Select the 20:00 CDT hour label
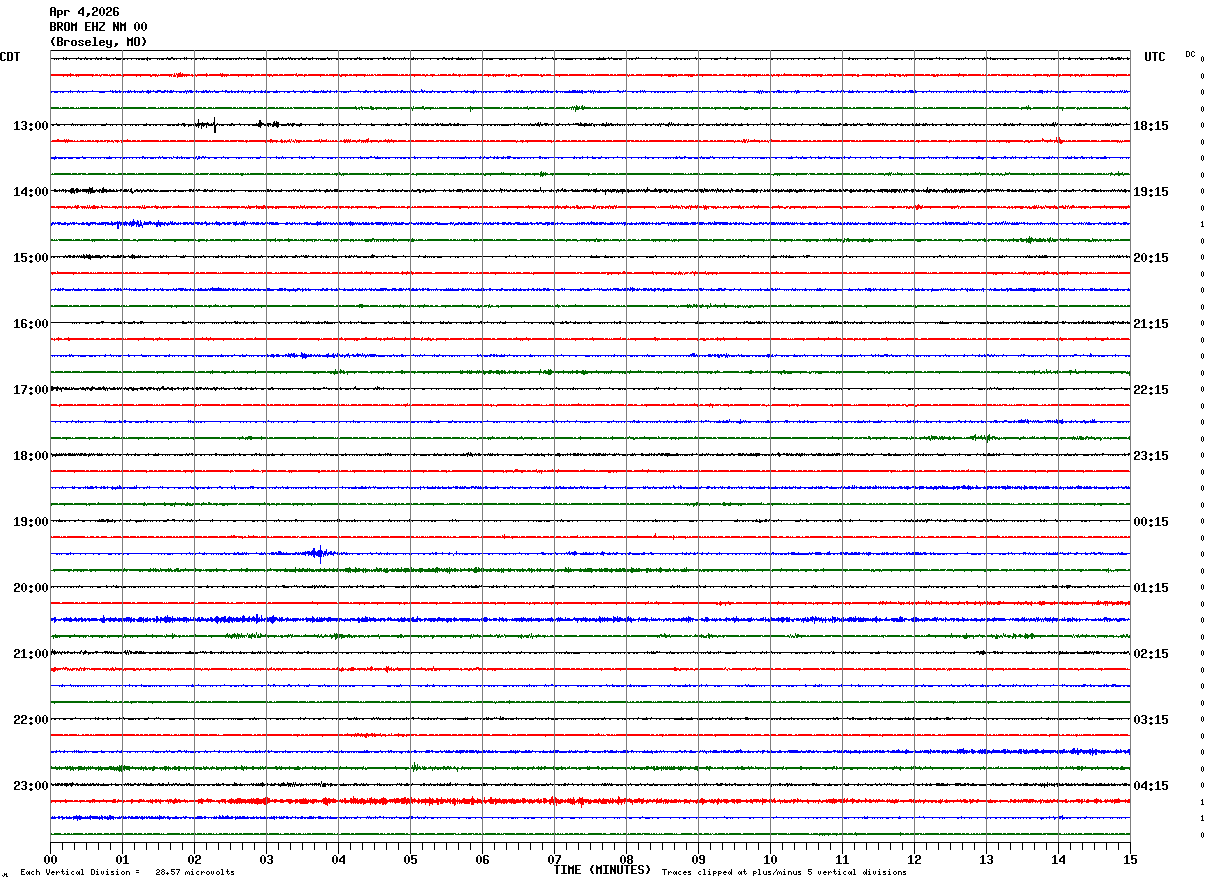Viewport: 1210px width, 886px height. [30, 588]
